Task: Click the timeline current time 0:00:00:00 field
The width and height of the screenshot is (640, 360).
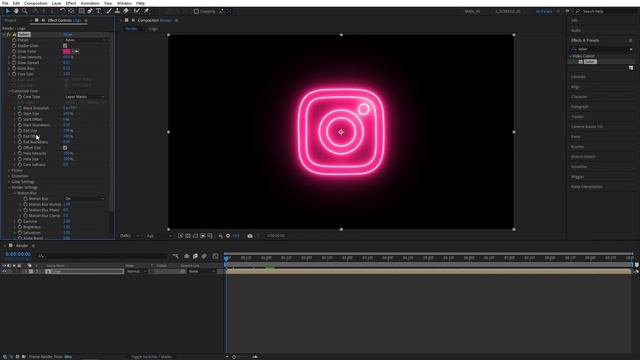Action: 18,254
